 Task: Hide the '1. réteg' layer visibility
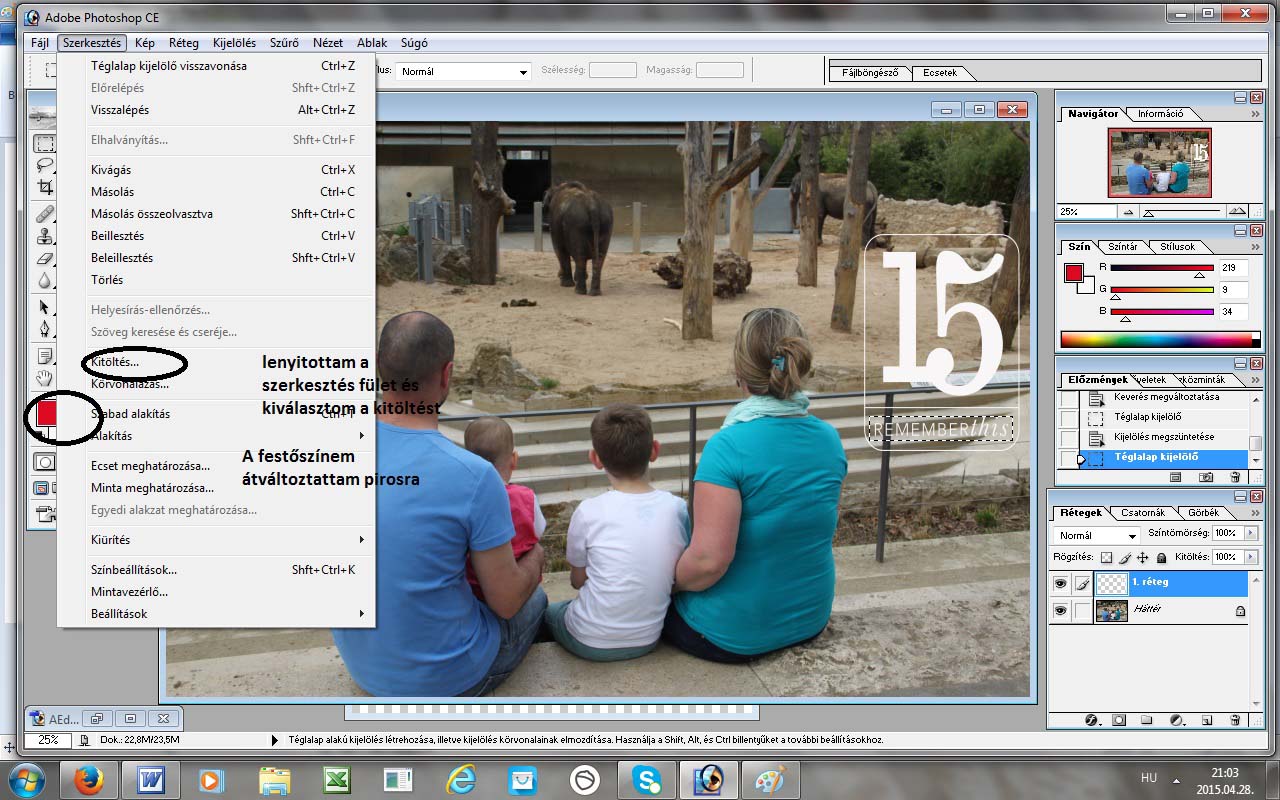1061,583
